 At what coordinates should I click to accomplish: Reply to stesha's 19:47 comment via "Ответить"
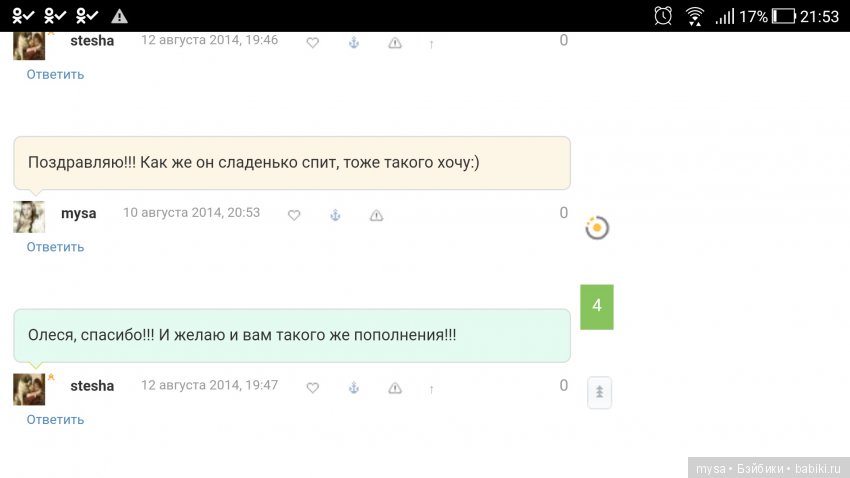(55, 420)
